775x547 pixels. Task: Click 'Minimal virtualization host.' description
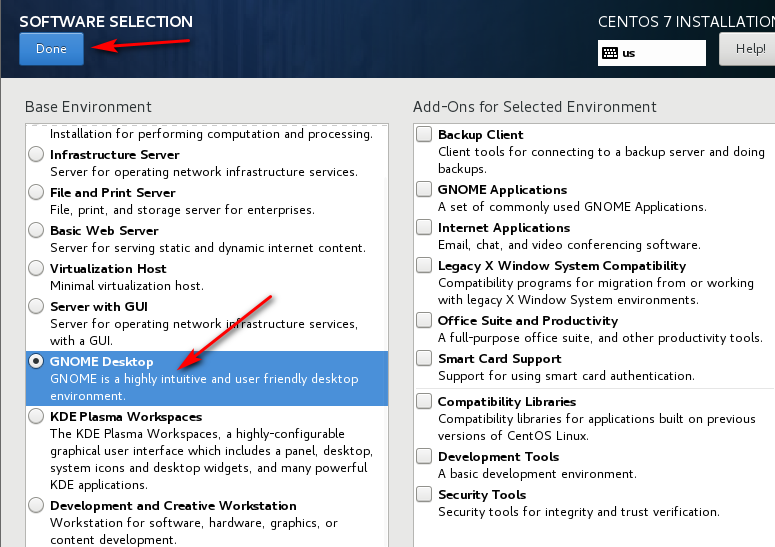tap(127, 286)
